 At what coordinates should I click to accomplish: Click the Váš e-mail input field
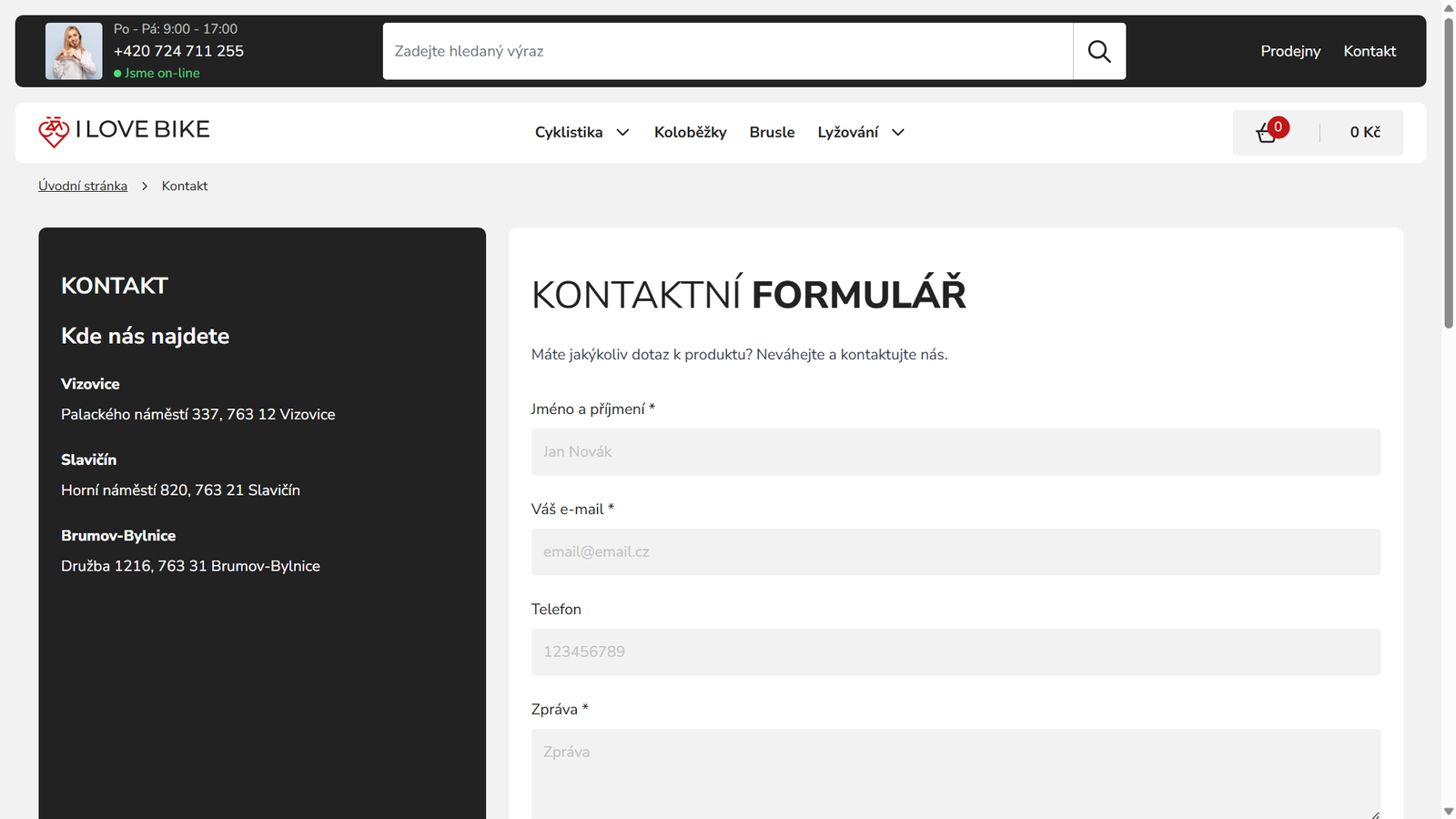coord(955,551)
